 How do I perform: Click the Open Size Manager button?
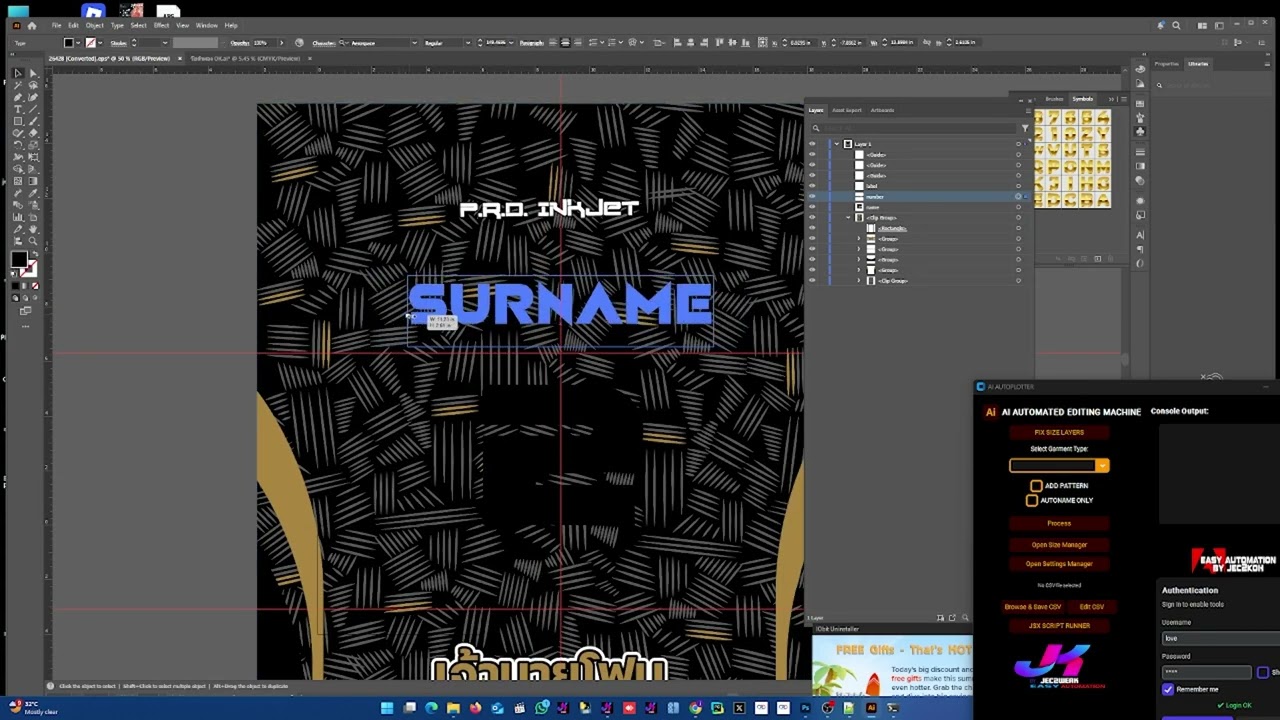[1059, 545]
